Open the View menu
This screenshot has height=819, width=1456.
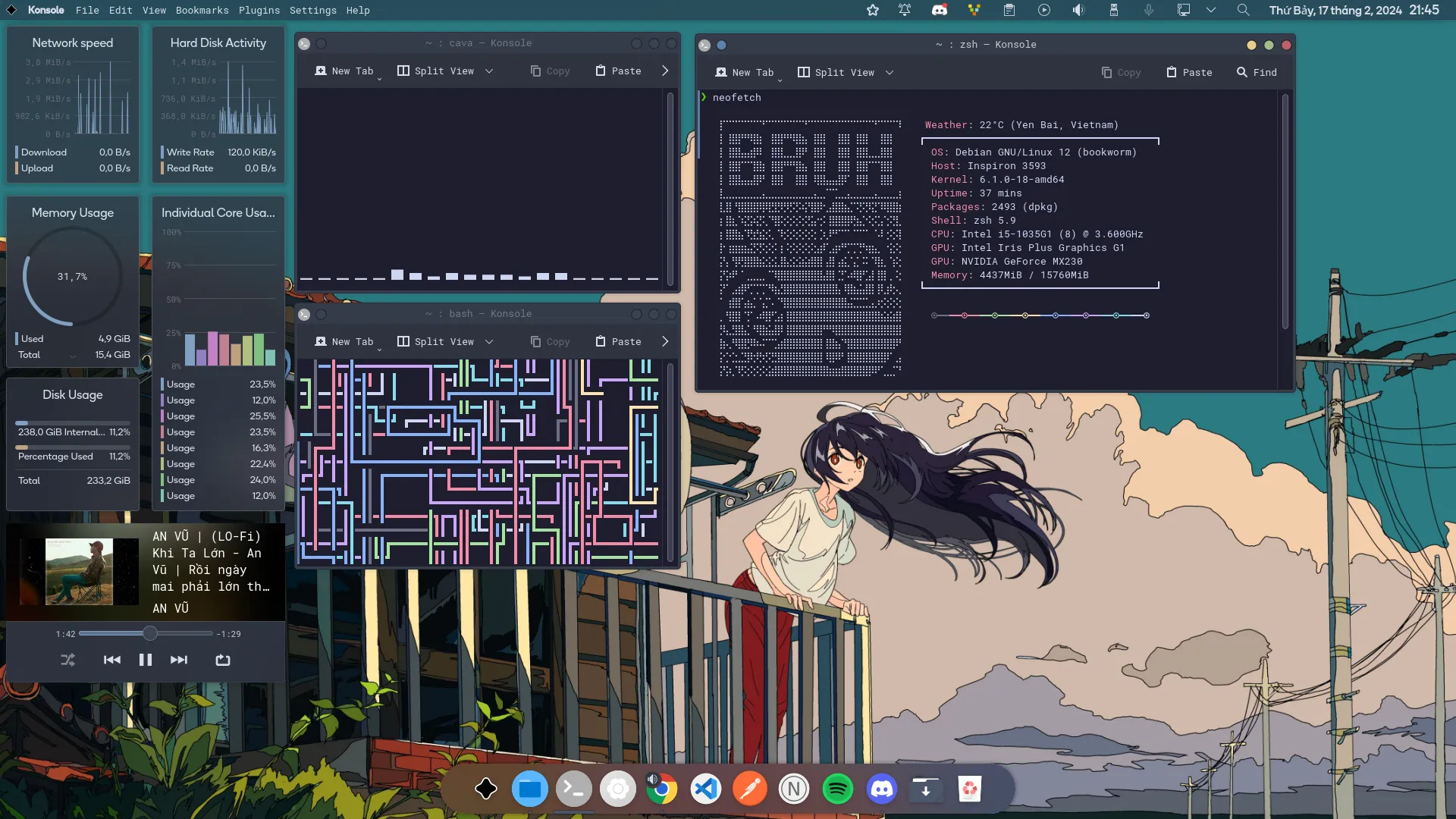pyautogui.click(x=154, y=10)
